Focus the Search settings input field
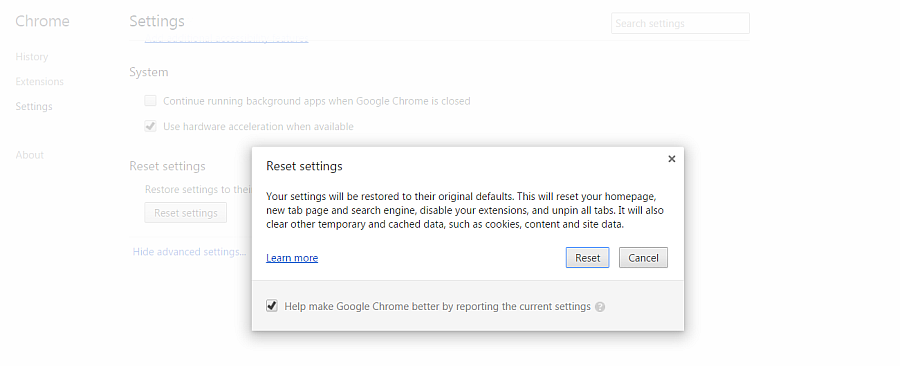Viewport: 900px width, 366px height. point(680,24)
